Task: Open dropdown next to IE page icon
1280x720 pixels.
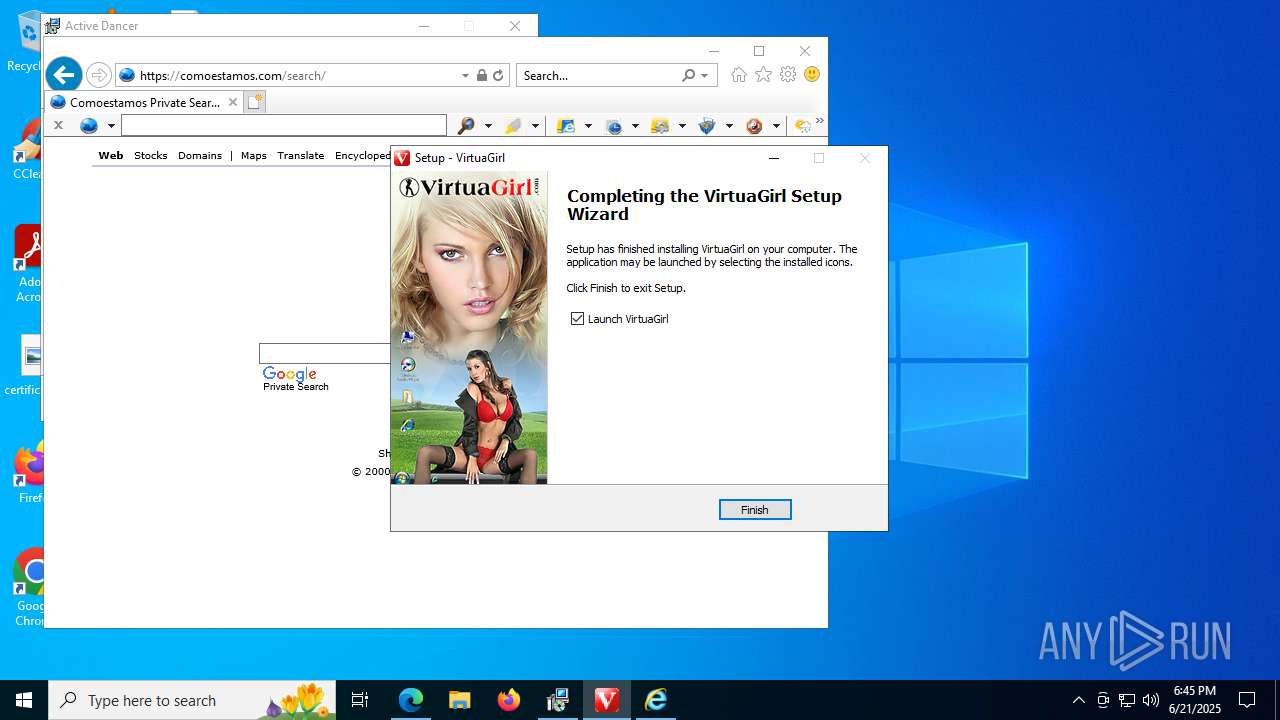Action: (588, 126)
